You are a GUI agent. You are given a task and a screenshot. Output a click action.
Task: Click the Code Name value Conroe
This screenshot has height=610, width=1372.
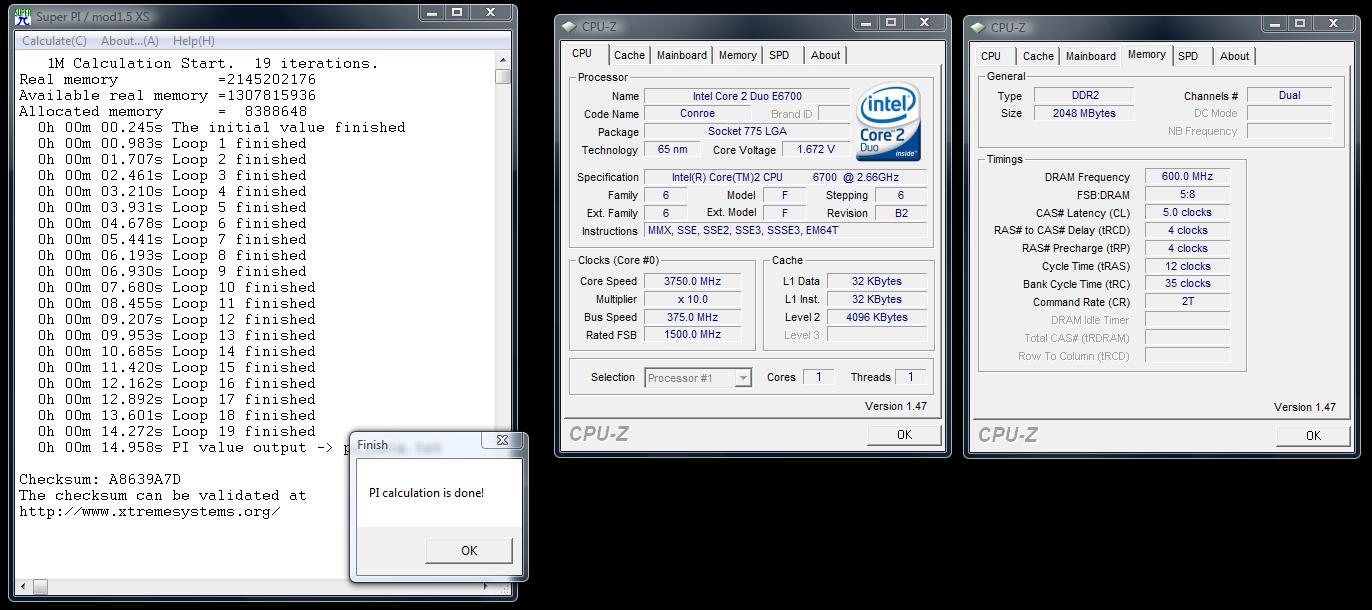(x=697, y=114)
